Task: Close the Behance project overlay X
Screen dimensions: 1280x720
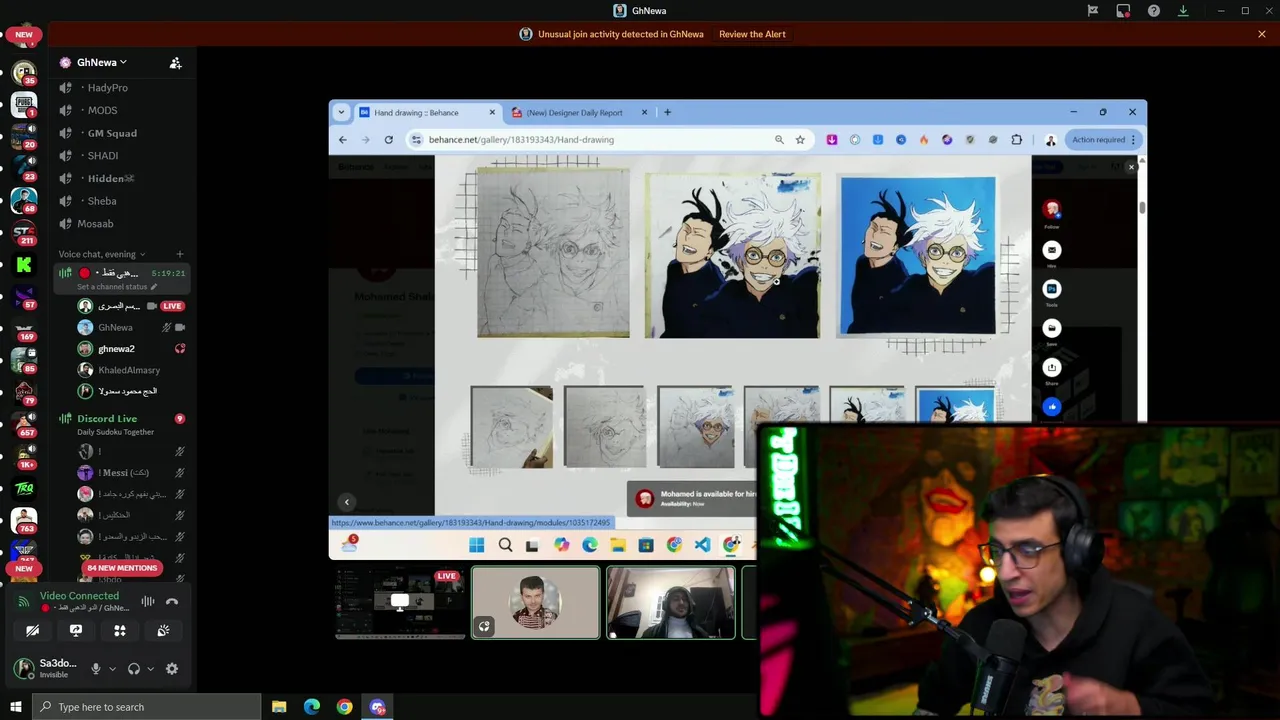Action: coord(1131,167)
